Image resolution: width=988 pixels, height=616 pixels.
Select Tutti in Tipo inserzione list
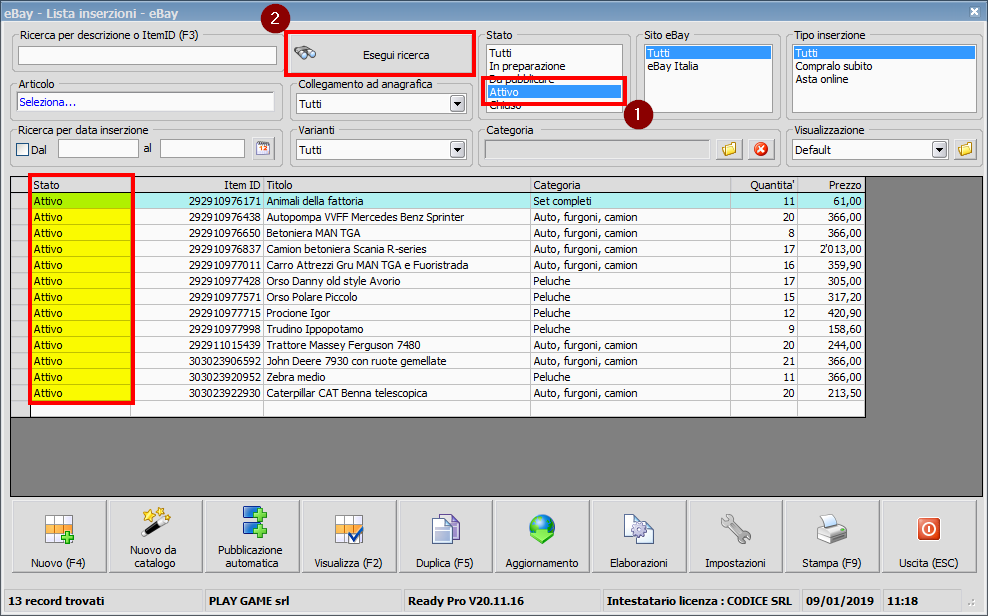point(884,53)
